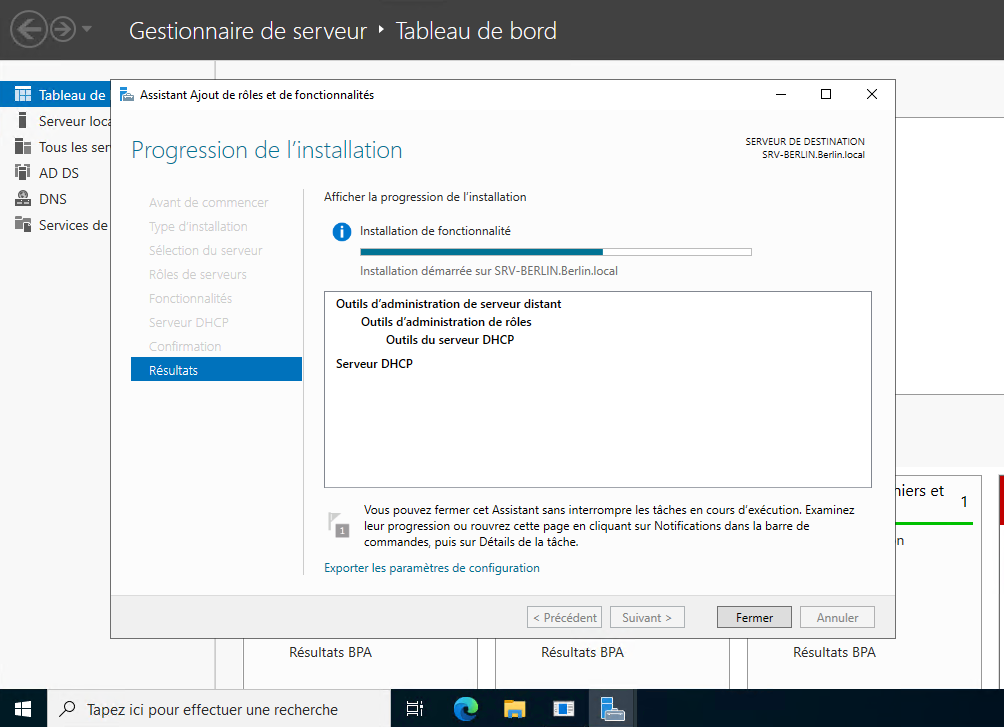Launch Microsoft Edge from the taskbar

click(465, 709)
